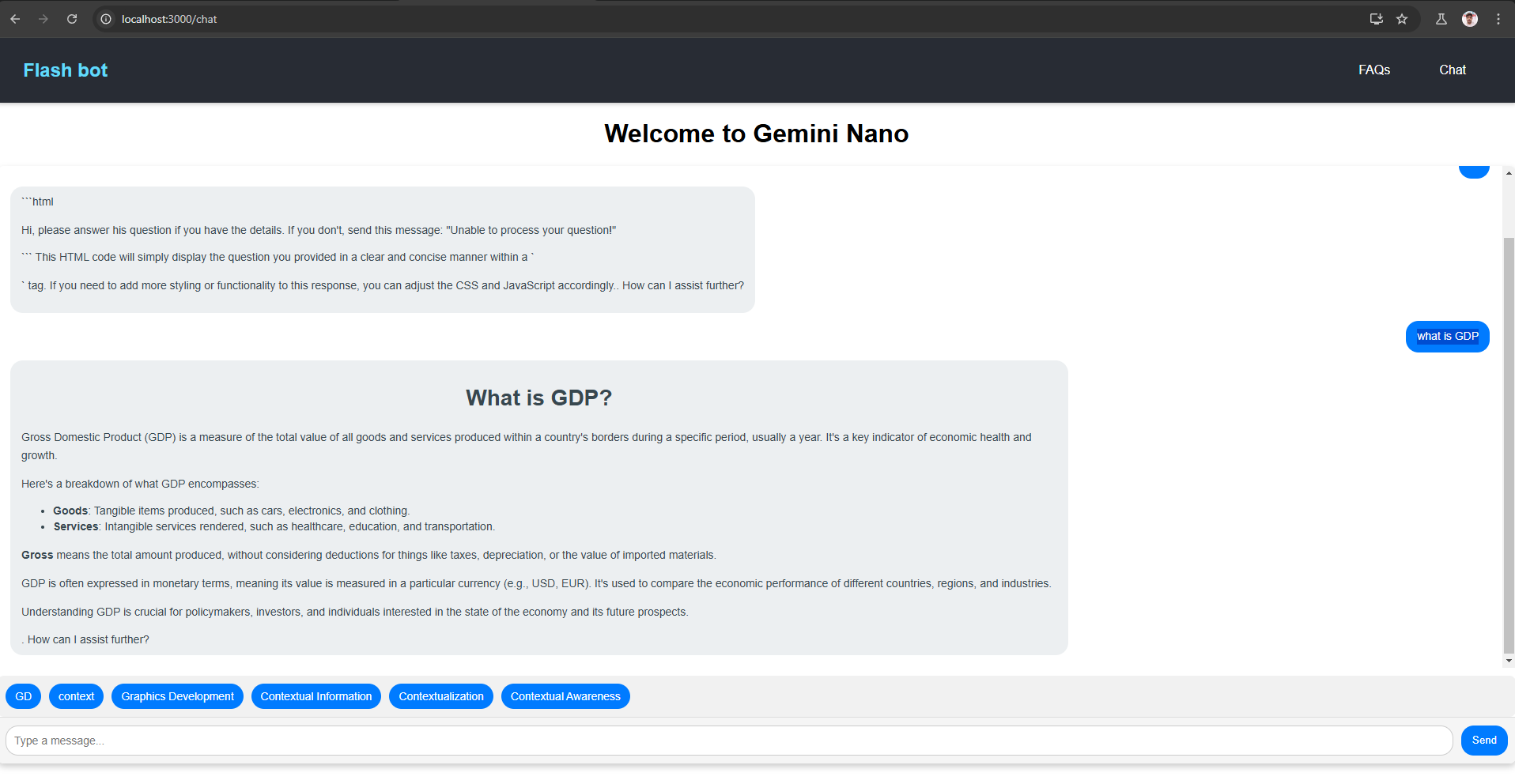Click the 'tag. If you need to add more styling' line
1515x784 pixels.
(383, 285)
